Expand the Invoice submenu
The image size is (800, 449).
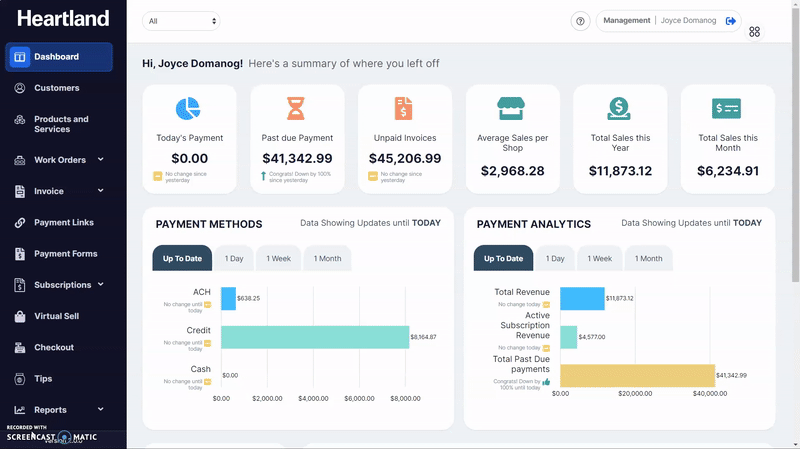click(101, 191)
